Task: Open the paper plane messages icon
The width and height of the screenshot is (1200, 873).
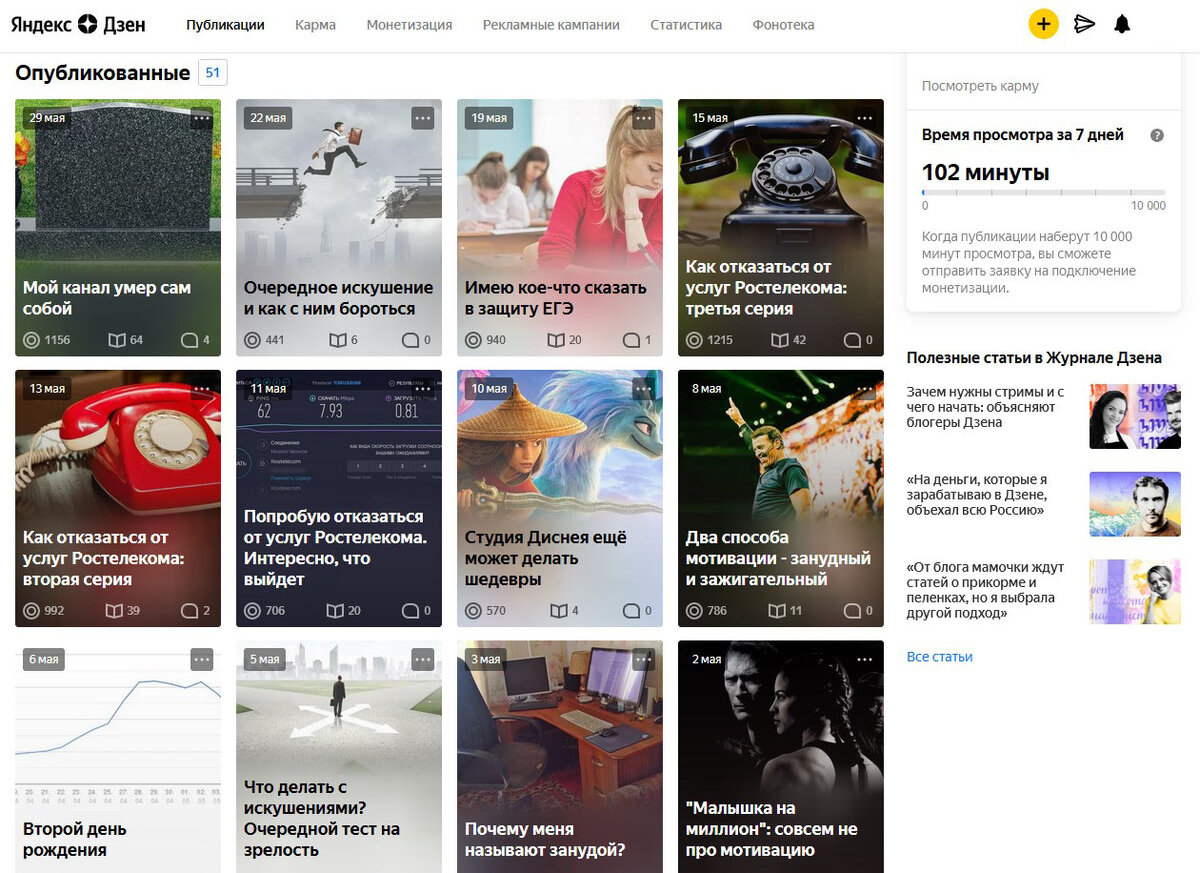Action: click(x=1084, y=24)
